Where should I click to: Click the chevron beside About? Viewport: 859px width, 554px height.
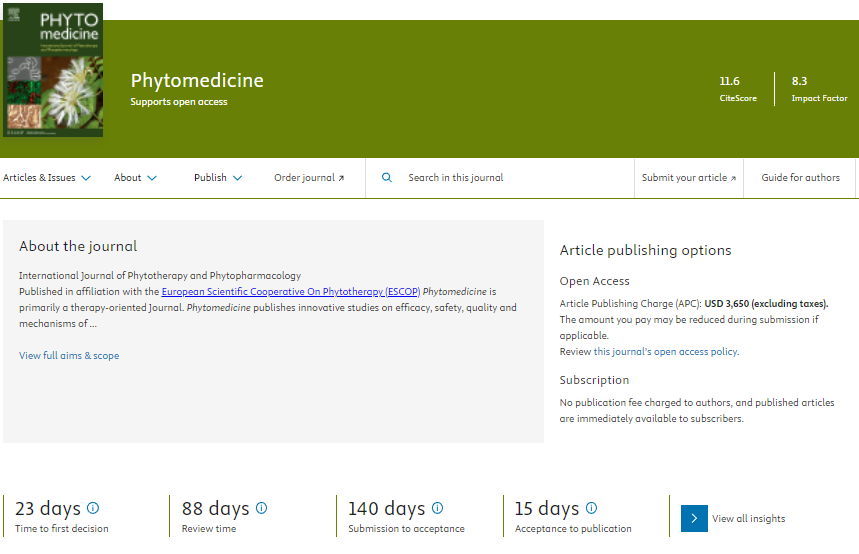tap(152, 178)
